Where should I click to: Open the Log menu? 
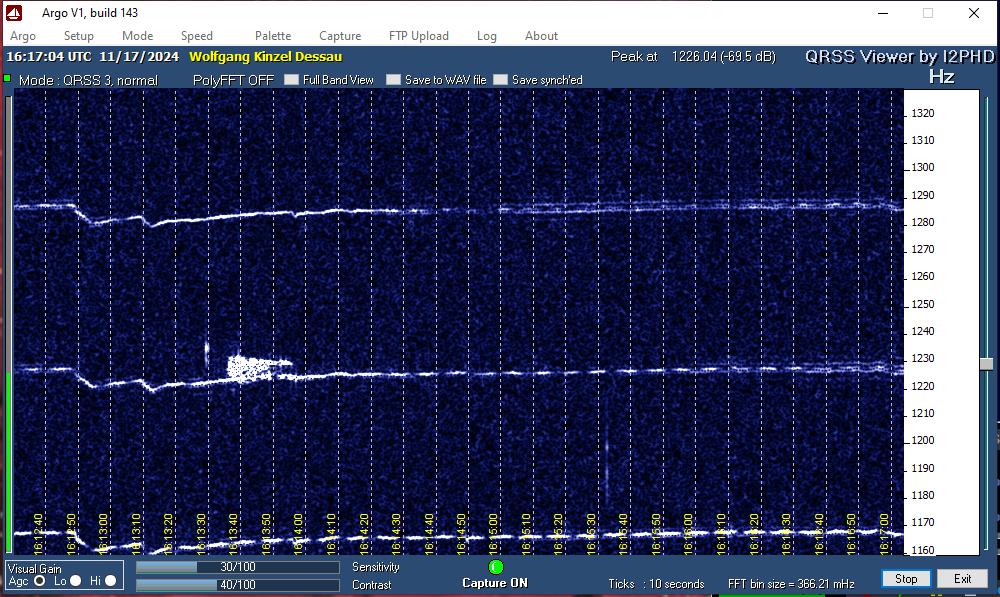click(x=487, y=36)
